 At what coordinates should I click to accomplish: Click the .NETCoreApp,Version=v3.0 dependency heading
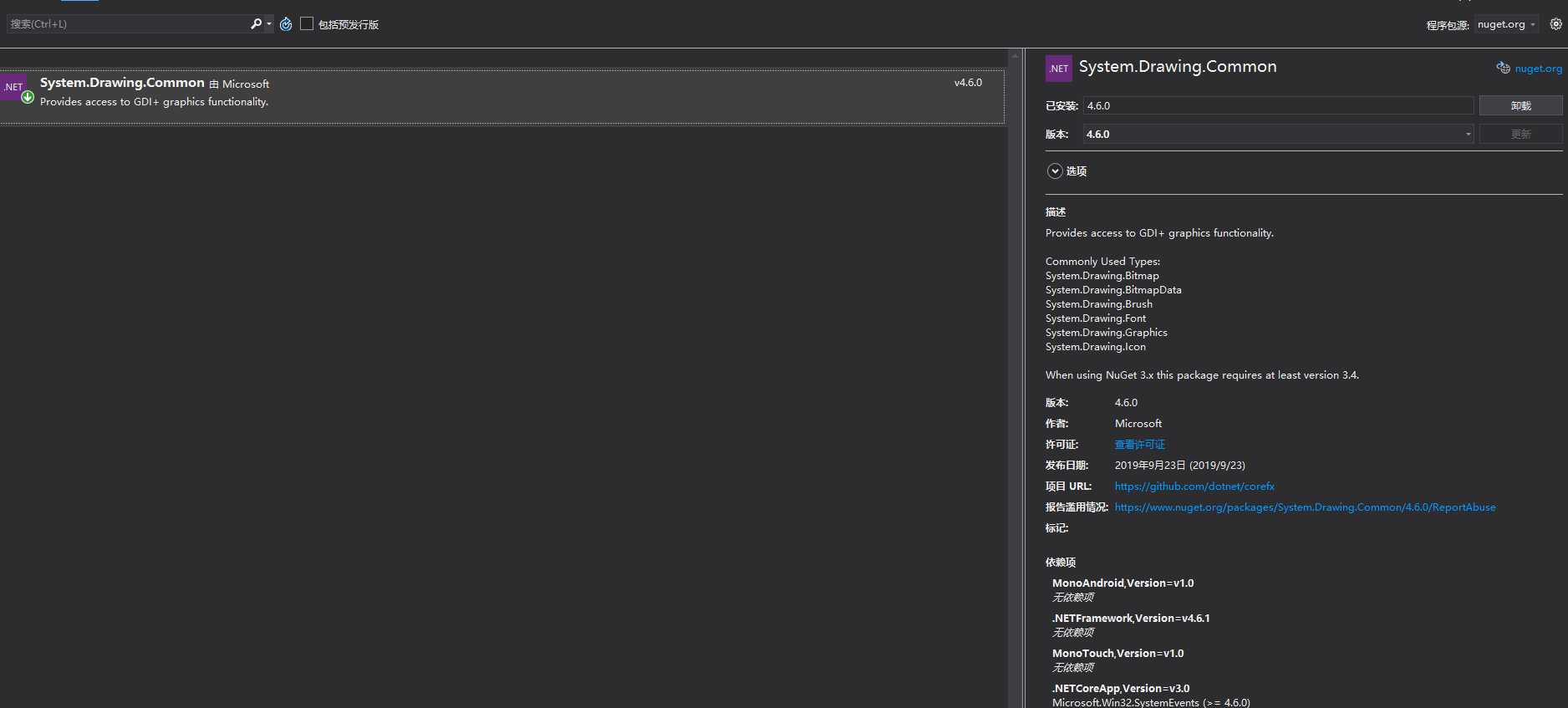coord(1121,689)
